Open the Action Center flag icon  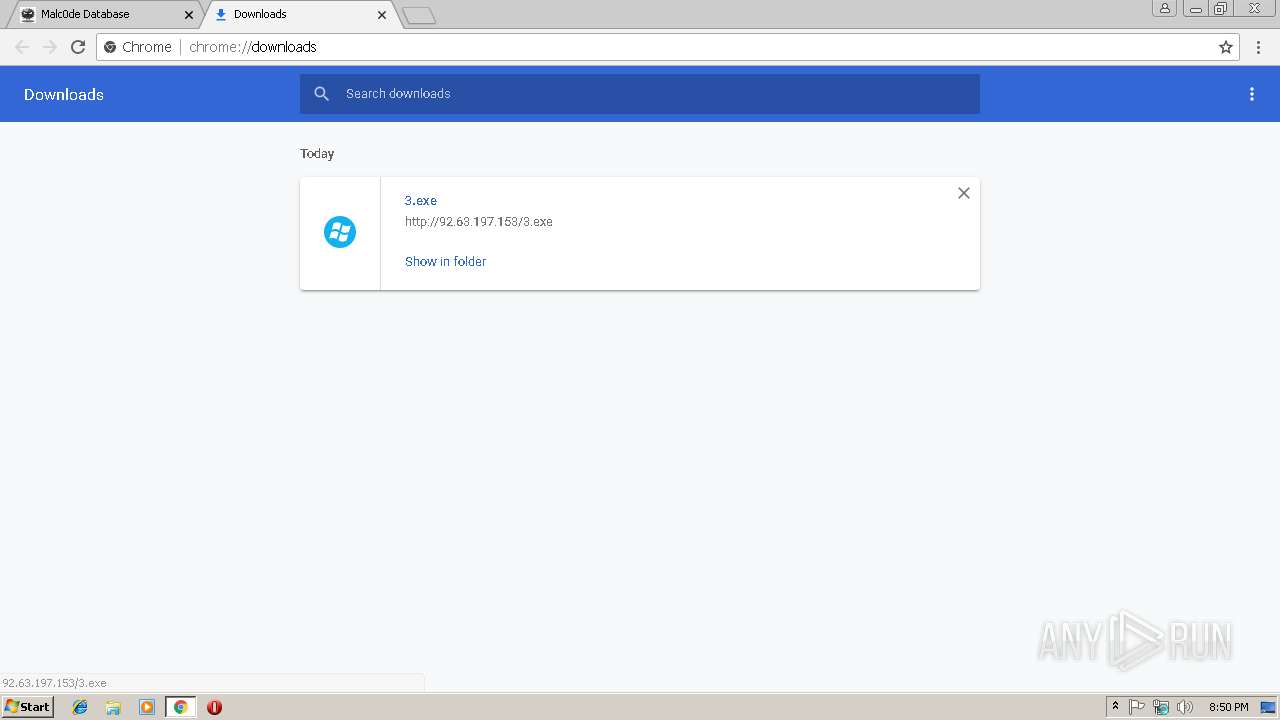click(1137, 707)
